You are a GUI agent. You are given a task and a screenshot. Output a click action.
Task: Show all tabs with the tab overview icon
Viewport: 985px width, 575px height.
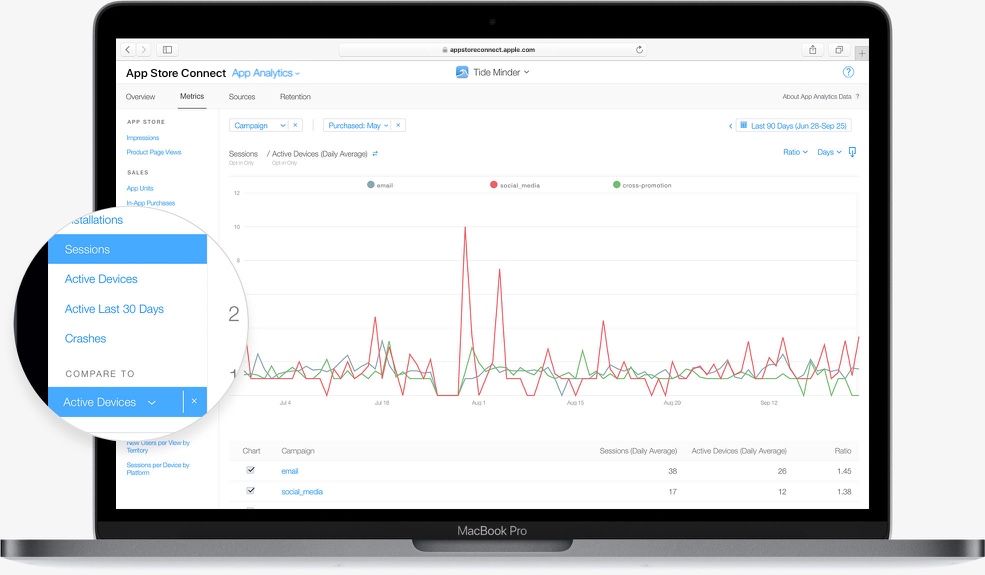839,50
